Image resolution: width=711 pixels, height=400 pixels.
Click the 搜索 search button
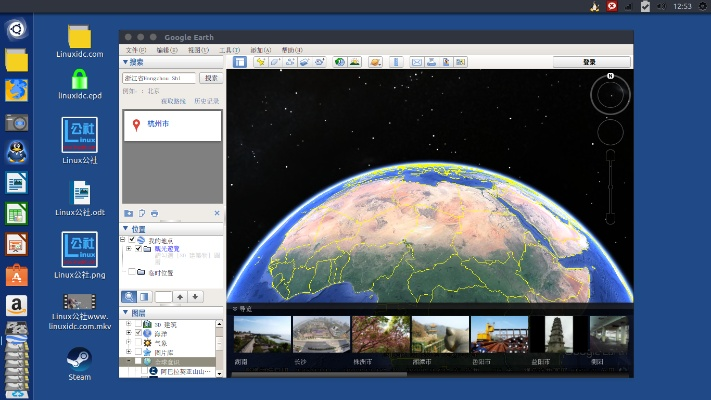click(x=211, y=78)
